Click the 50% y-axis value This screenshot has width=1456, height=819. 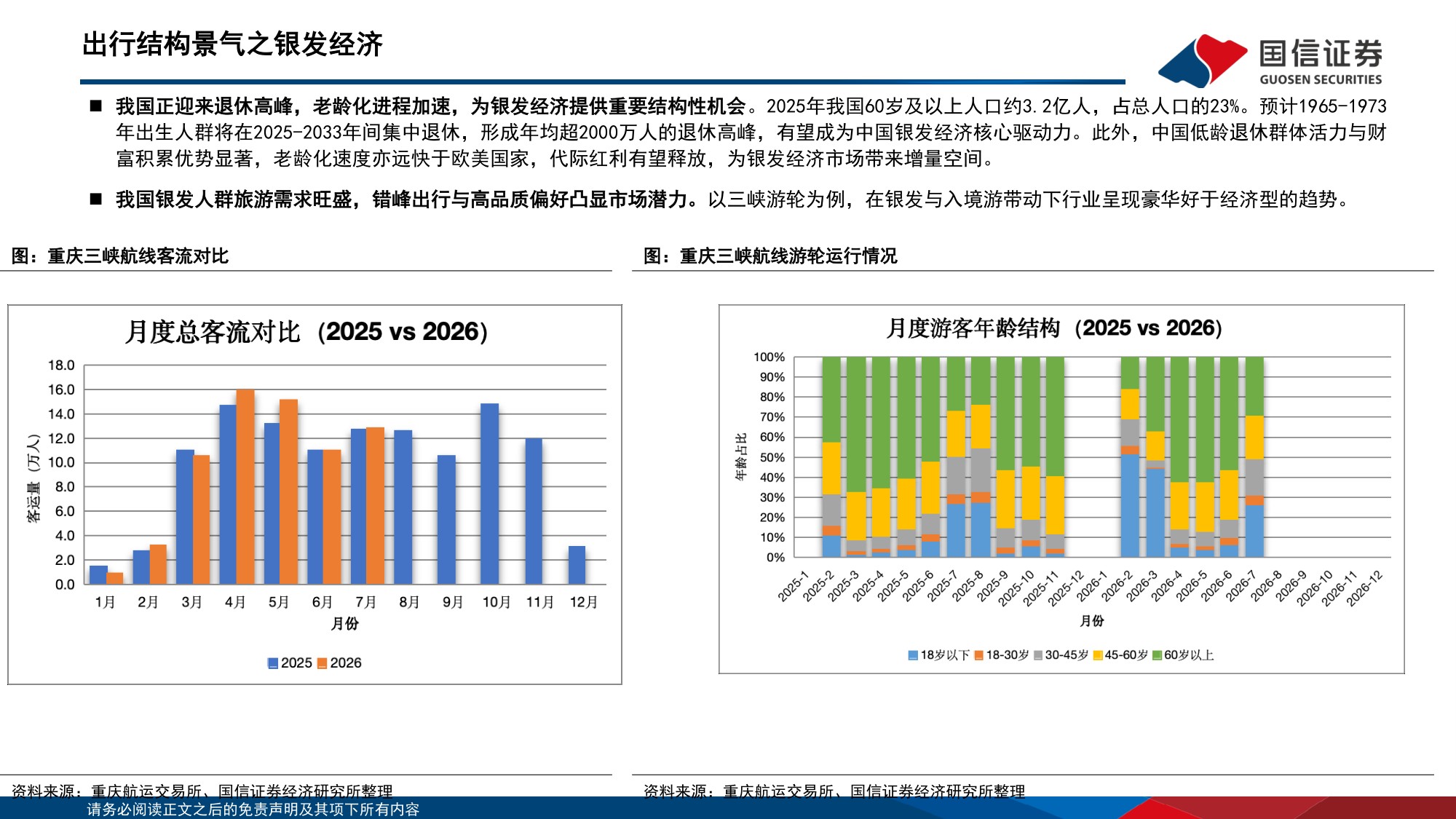pos(772,457)
